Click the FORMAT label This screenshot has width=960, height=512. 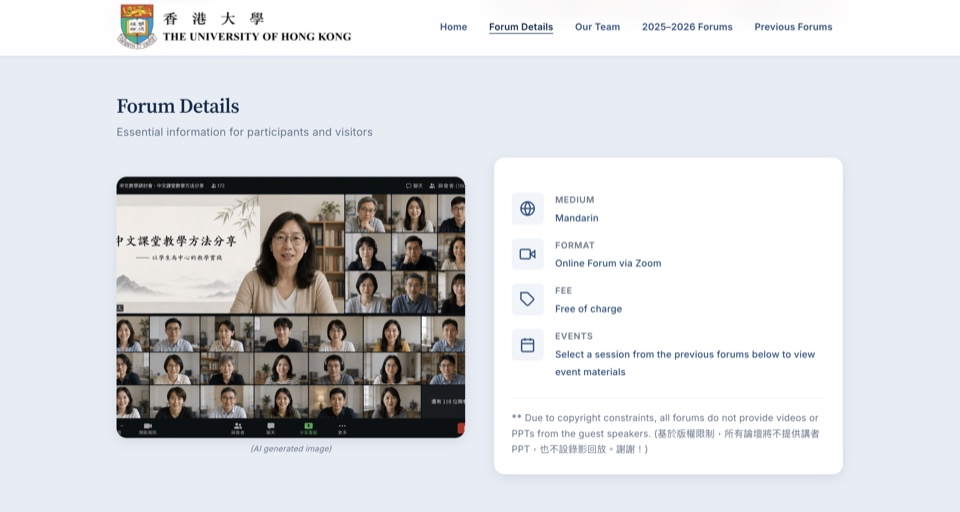[x=575, y=245]
